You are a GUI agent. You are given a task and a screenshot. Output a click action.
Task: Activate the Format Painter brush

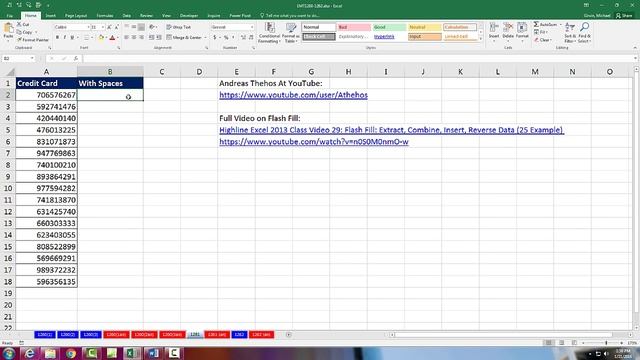pos(33,40)
